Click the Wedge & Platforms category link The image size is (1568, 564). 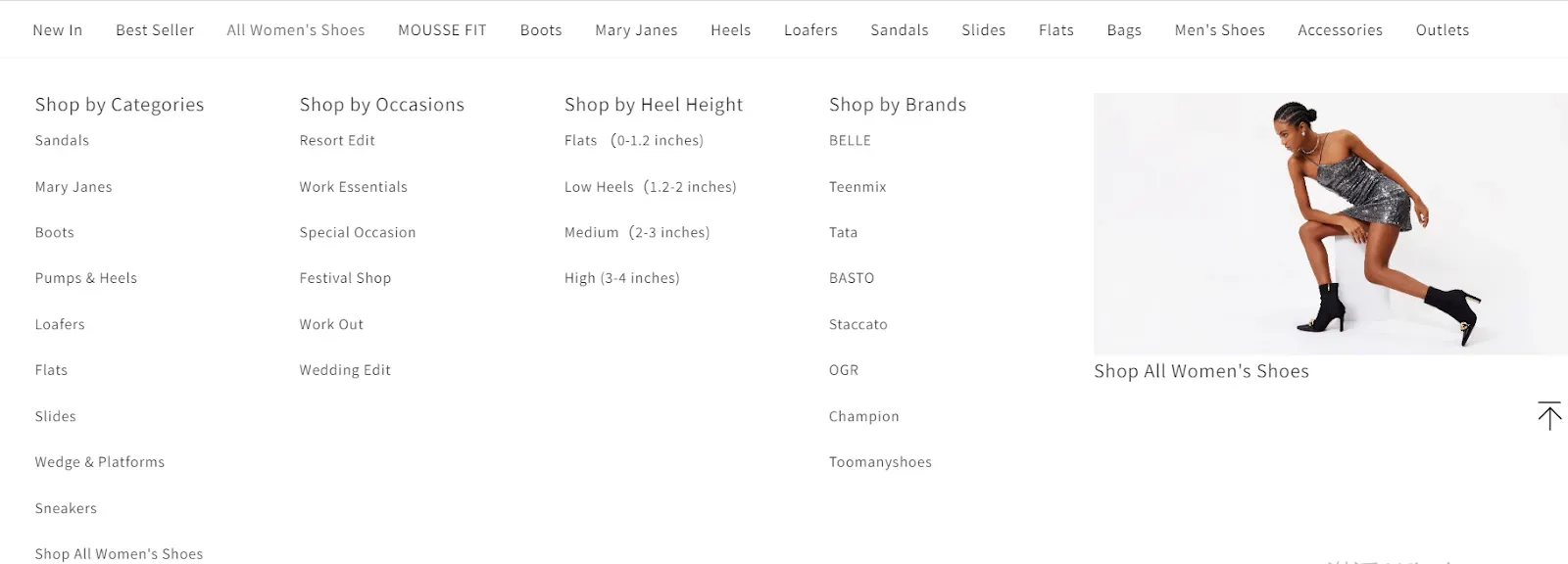100,462
